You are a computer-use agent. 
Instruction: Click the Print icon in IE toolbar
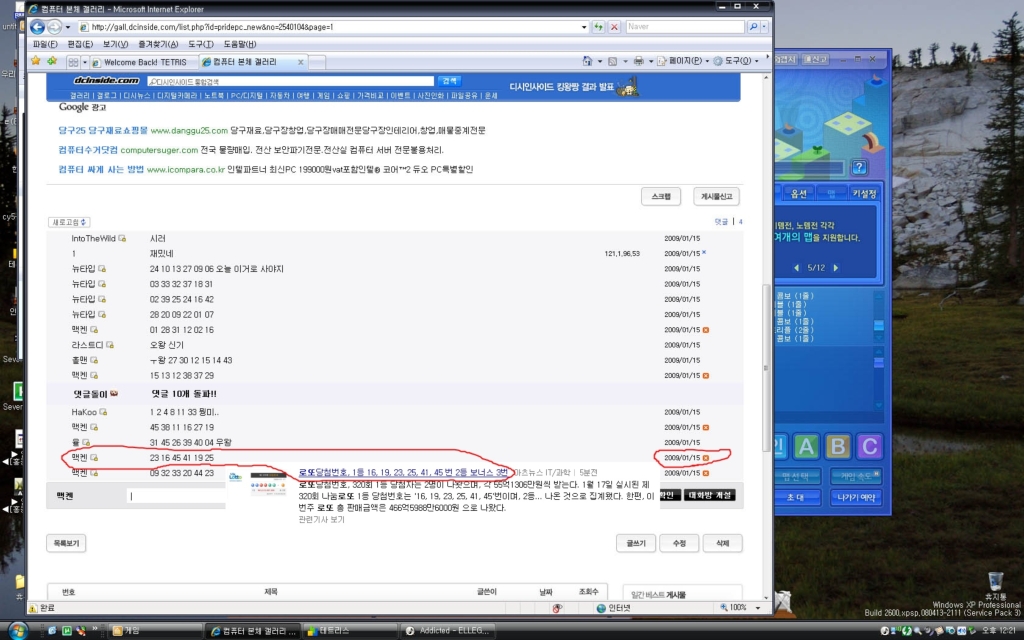coord(638,61)
